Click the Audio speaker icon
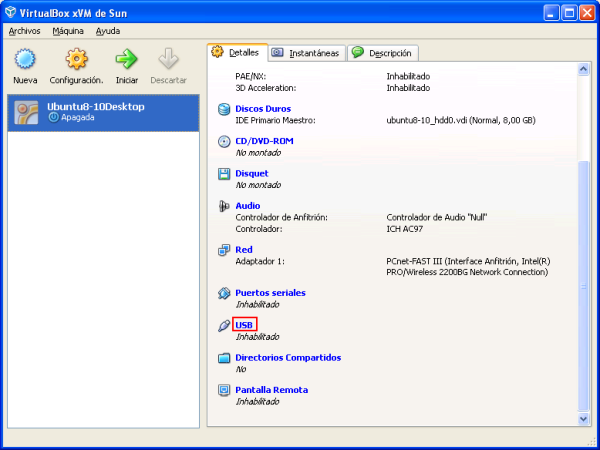This screenshot has height=450, width=600. pyautogui.click(x=224, y=206)
